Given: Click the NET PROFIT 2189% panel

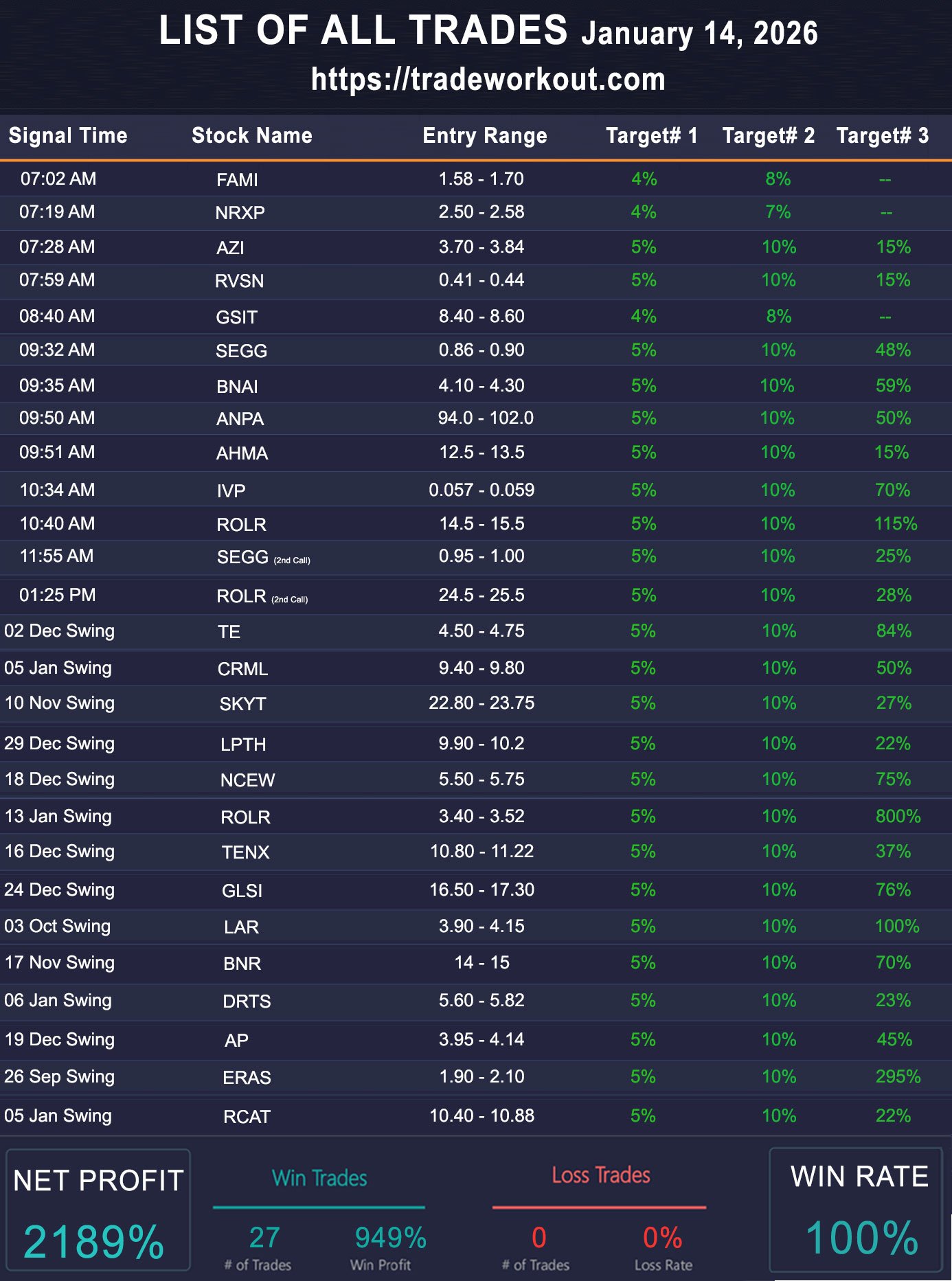Looking at the screenshot, I should (98, 1210).
